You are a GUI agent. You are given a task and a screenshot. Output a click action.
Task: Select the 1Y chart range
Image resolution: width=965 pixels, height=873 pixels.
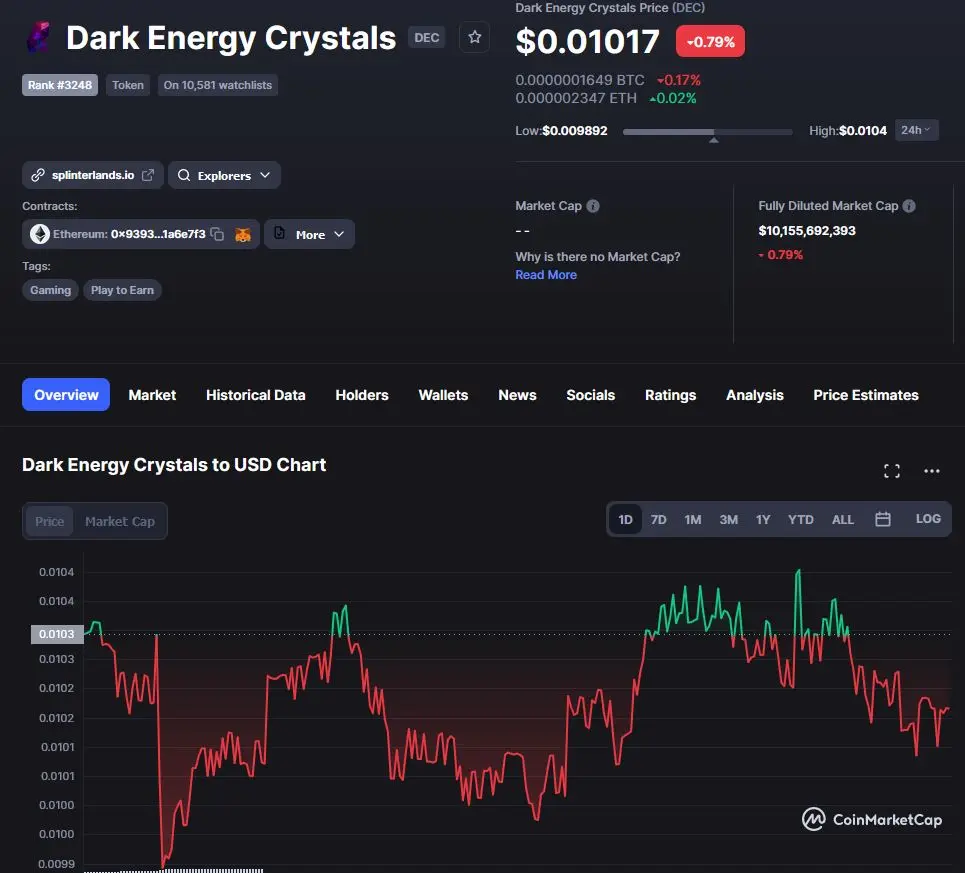pyautogui.click(x=763, y=520)
